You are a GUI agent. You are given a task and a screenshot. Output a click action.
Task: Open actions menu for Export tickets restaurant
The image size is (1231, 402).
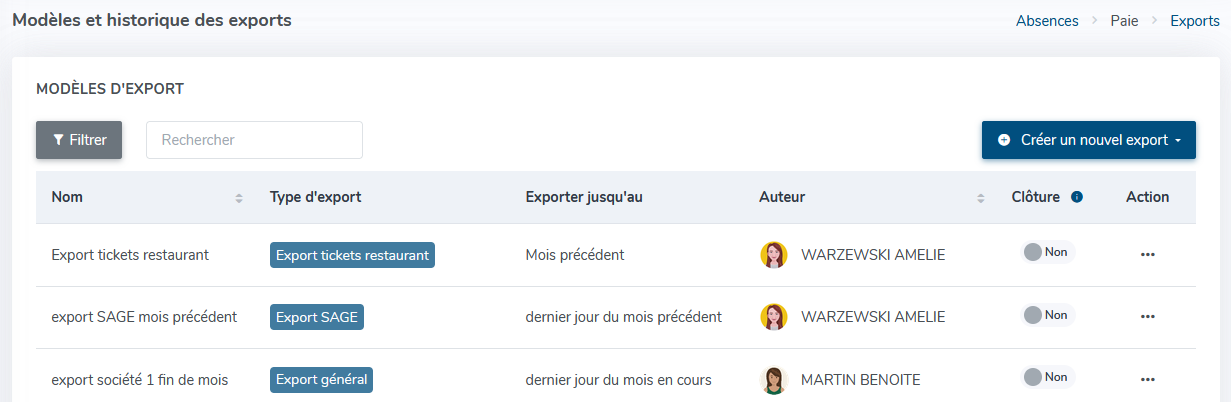pyautogui.click(x=1147, y=255)
